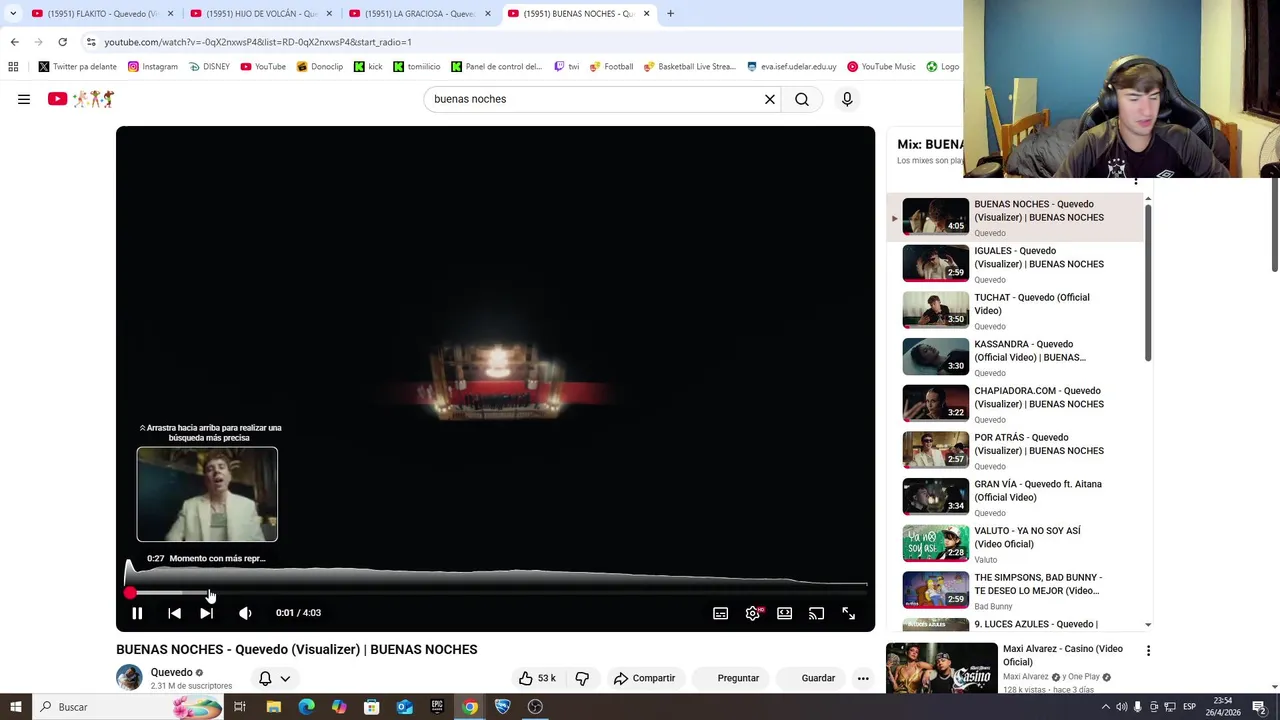The width and height of the screenshot is (1280, 720).
Task: Go back with browser back arrow
Action: pos(14,42)
